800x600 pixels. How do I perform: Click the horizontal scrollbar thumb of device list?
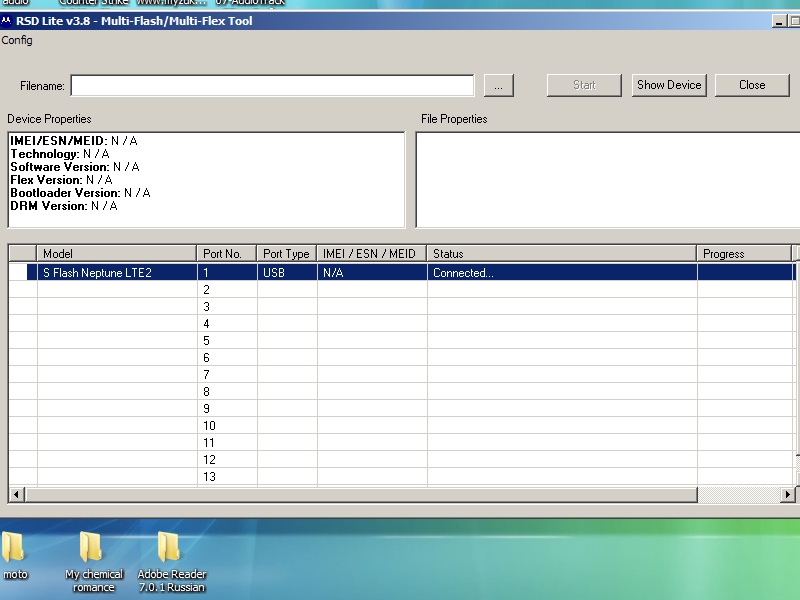361,494
